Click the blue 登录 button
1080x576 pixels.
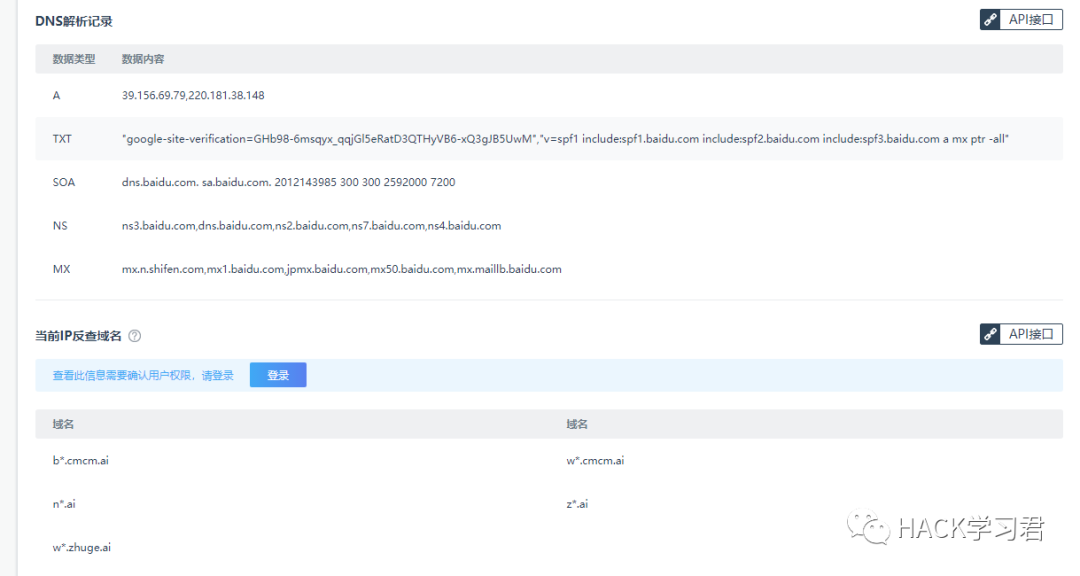(x=278, y=375)
